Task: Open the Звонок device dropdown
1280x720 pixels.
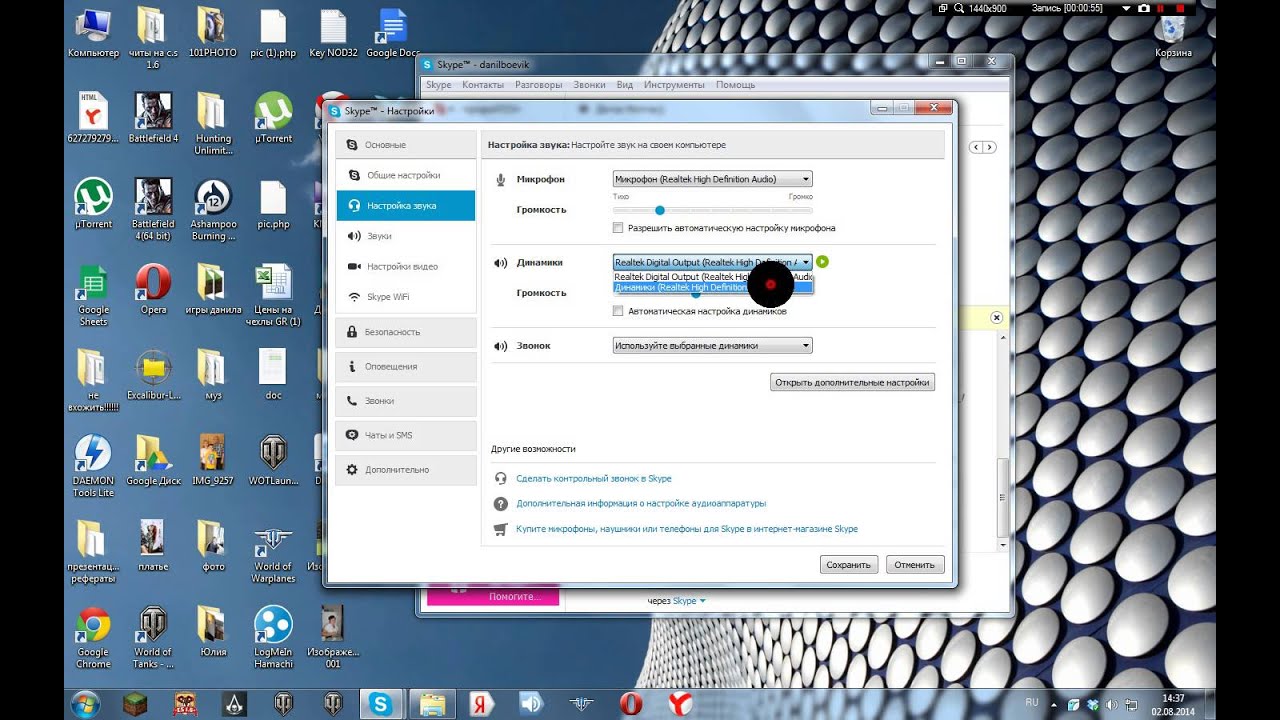Action: pyautogui.click(x=712, y=346)
